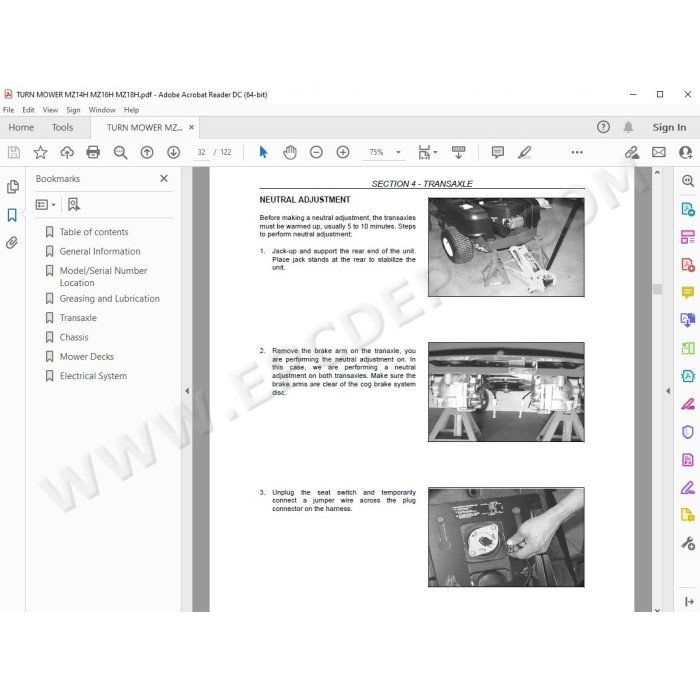Jump to Transaxle bookmark
700x700 pixels.
coord(78,318)
